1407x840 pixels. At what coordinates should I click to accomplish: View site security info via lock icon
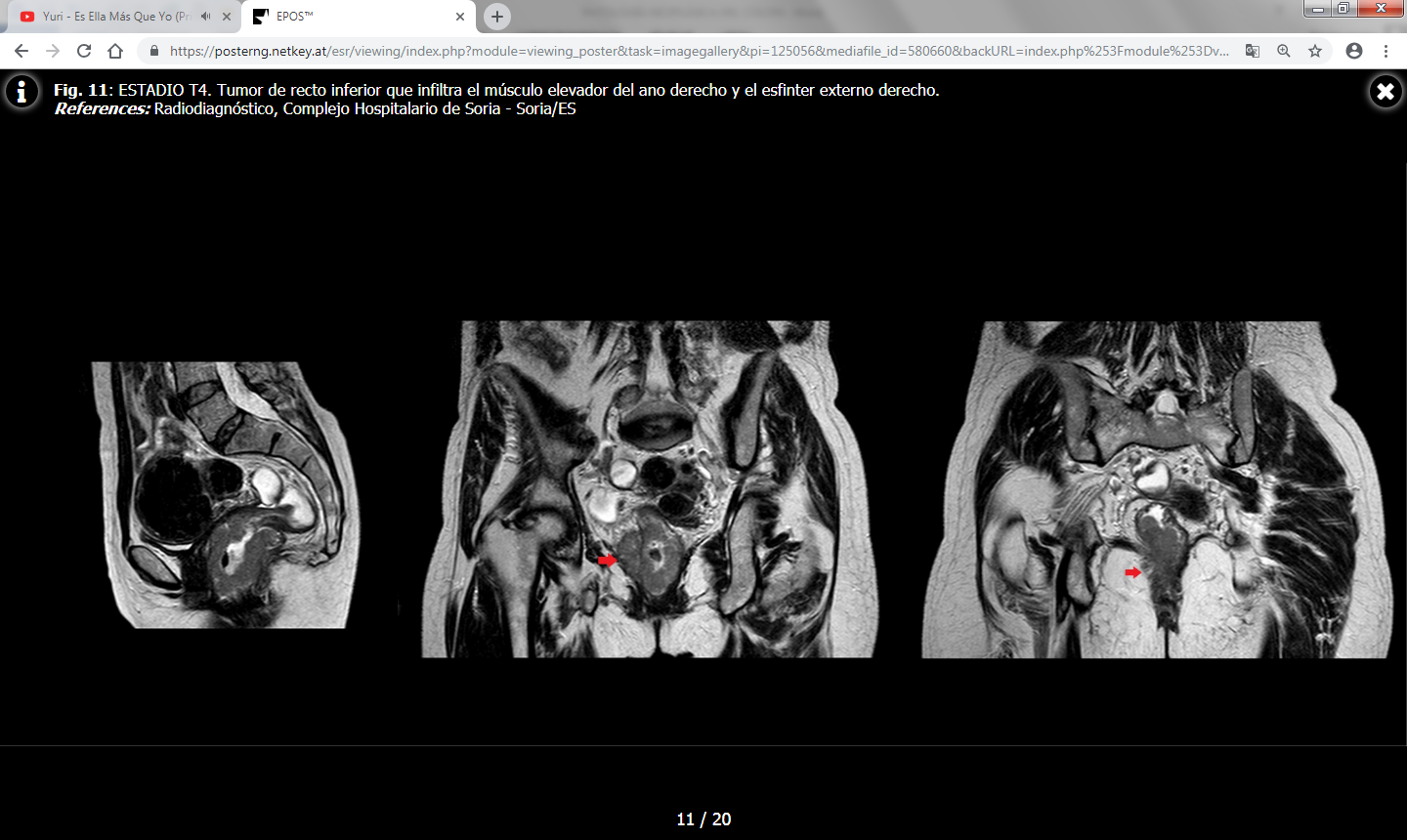pos(153,51)
